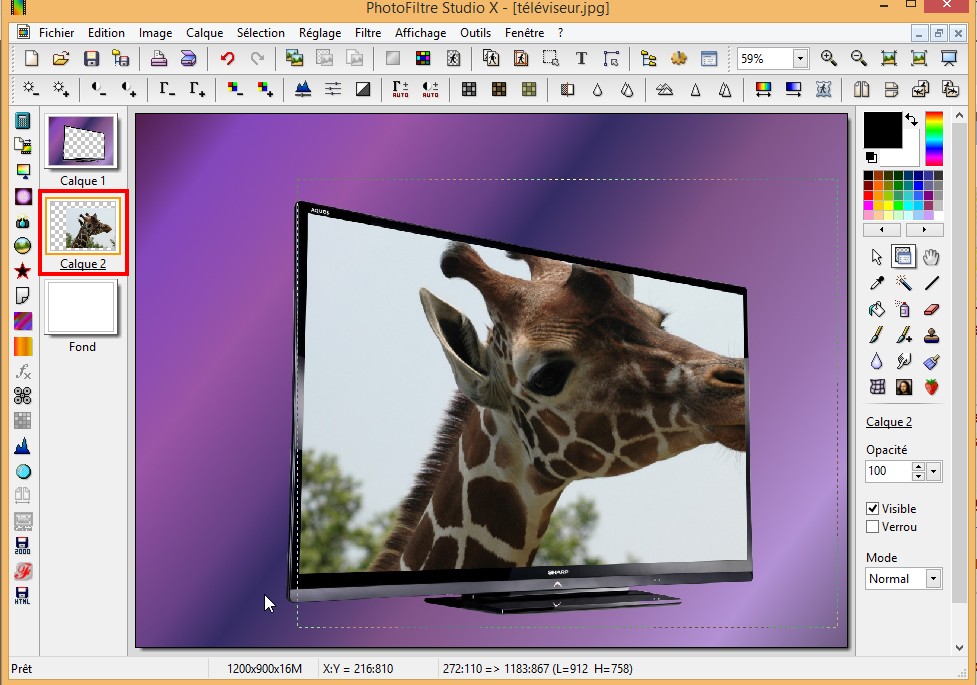
Task: Select the Magic Wand tool
Action: point(904,283)
